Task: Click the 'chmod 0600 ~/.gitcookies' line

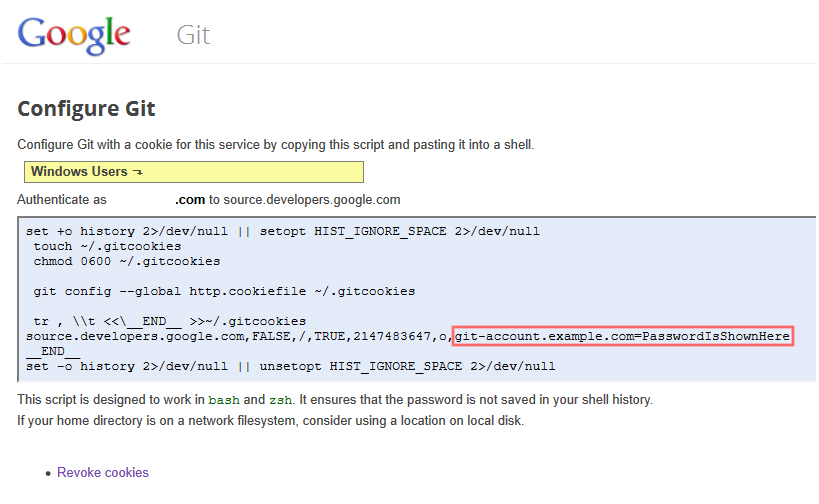Action: coord(126,261)
